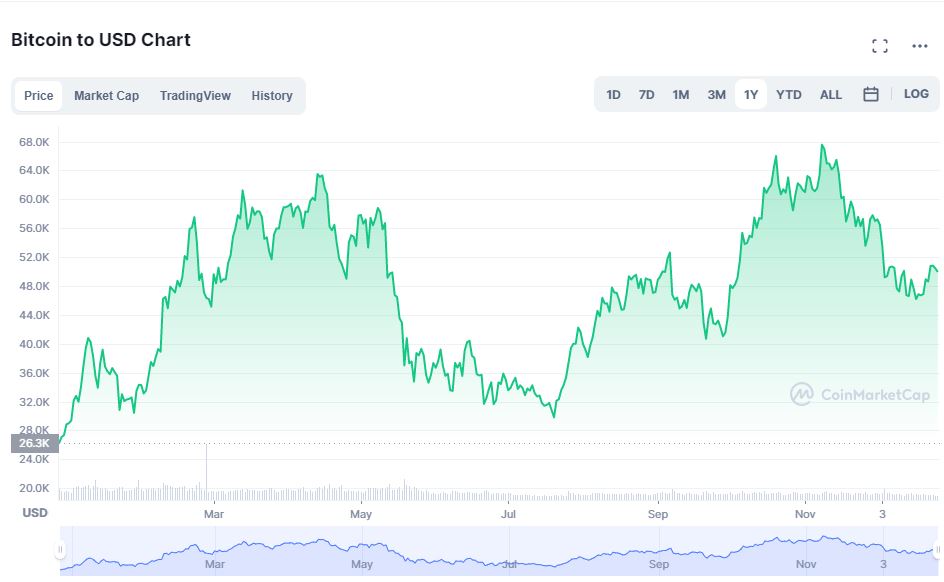Toggle LOG scale on the chart
Image resolution: width=944 pixels, height=582 pixels.
(x=916, y=94)
